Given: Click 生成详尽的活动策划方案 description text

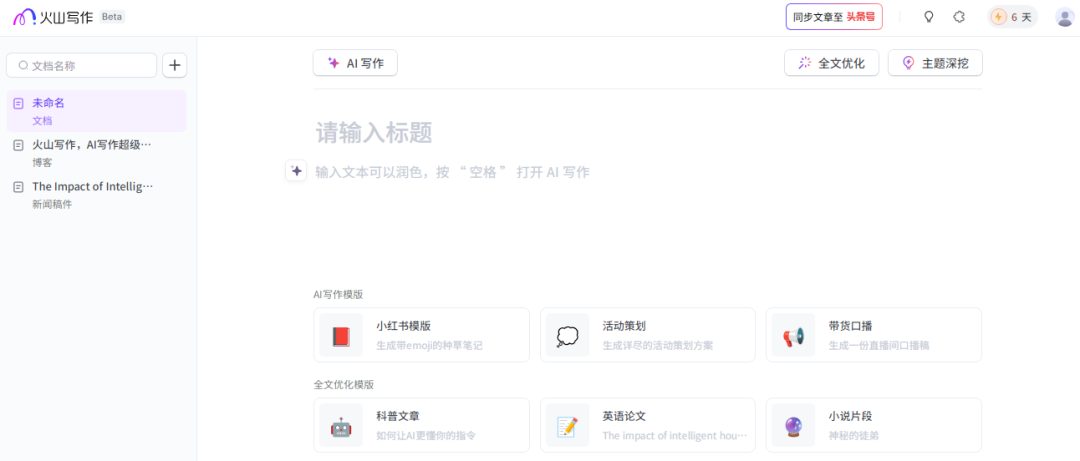Looking at the screenshot, I should click(658, 345).
